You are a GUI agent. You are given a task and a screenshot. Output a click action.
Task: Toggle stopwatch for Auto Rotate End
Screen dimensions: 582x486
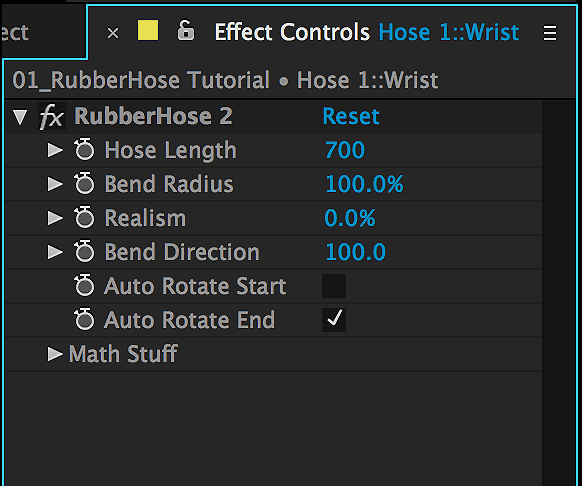[x=84, y=320]
